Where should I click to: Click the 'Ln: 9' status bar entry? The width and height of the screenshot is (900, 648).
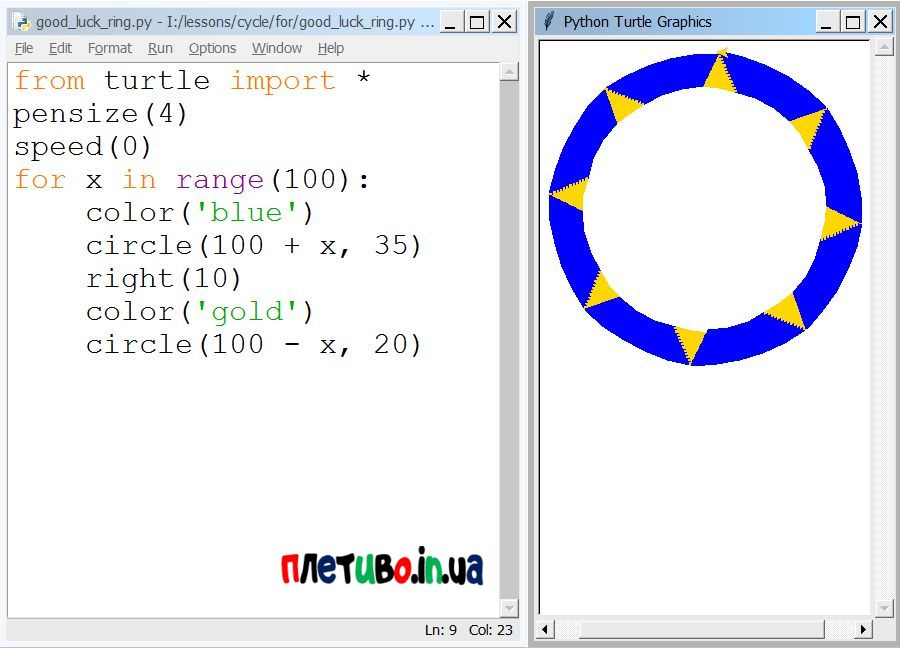pyautogui.click(x=441, y=630)
